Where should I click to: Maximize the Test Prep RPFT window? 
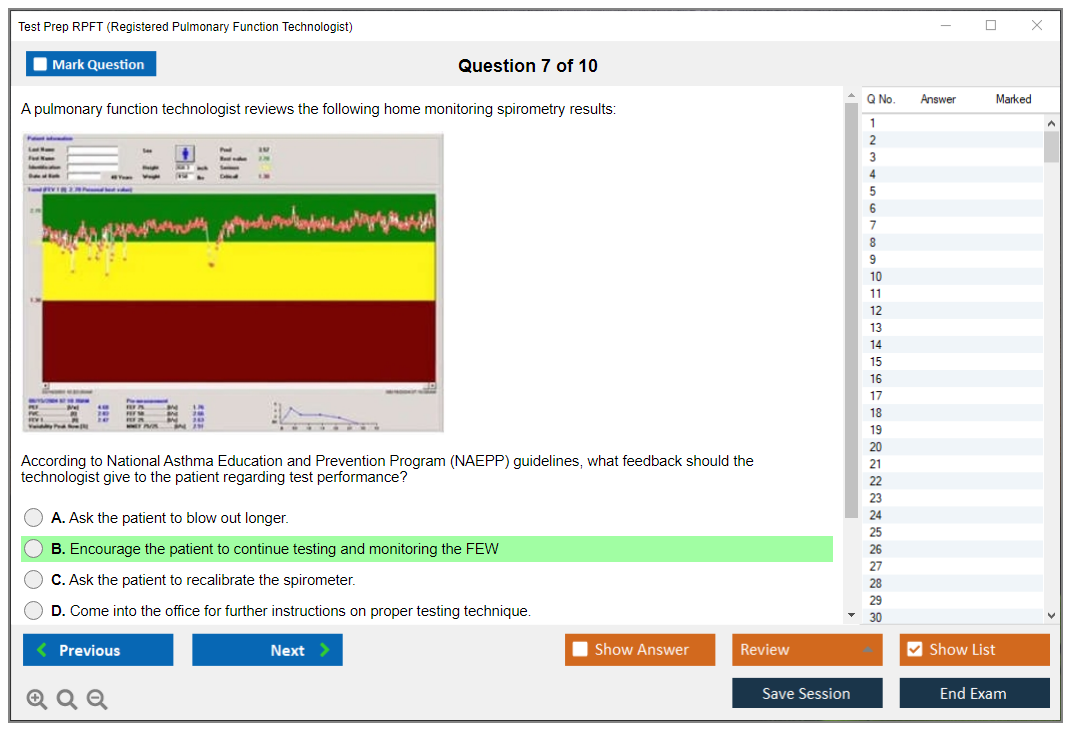point(990,26)
